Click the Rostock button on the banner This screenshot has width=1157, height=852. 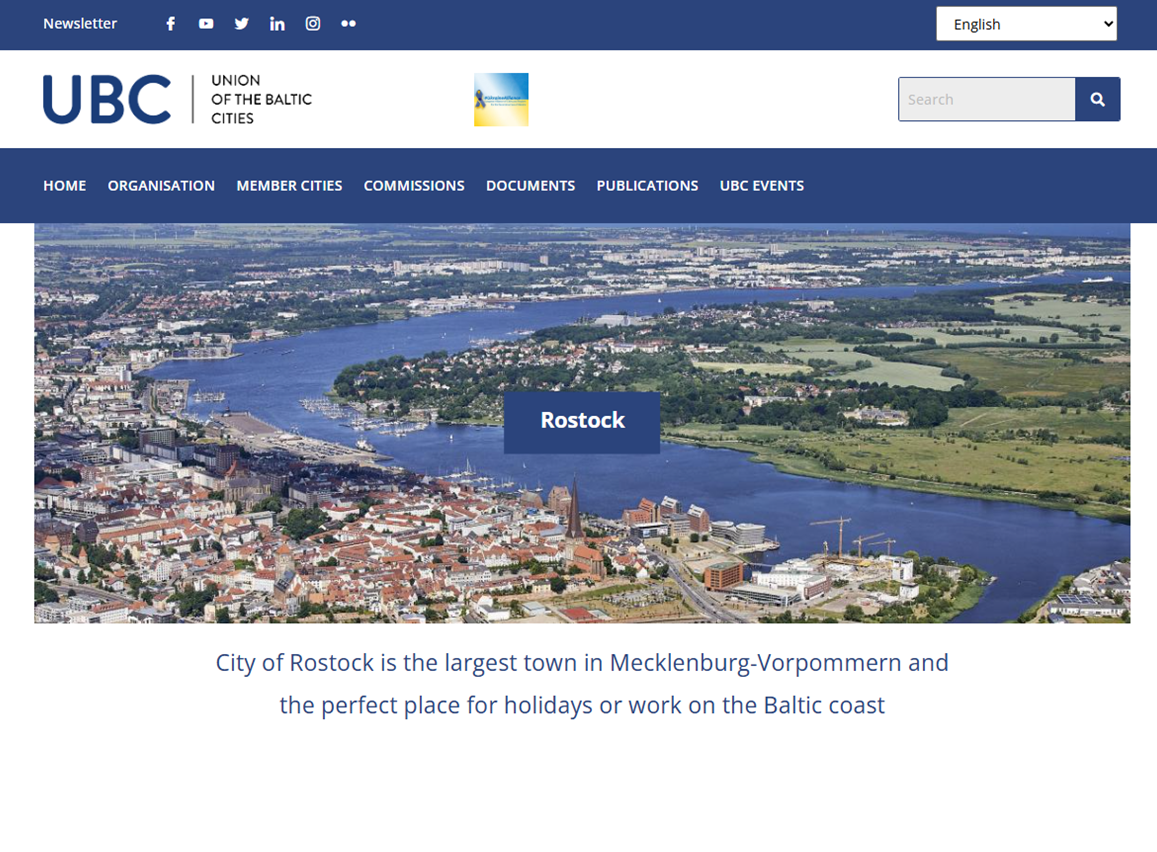(x=582, y=421)
